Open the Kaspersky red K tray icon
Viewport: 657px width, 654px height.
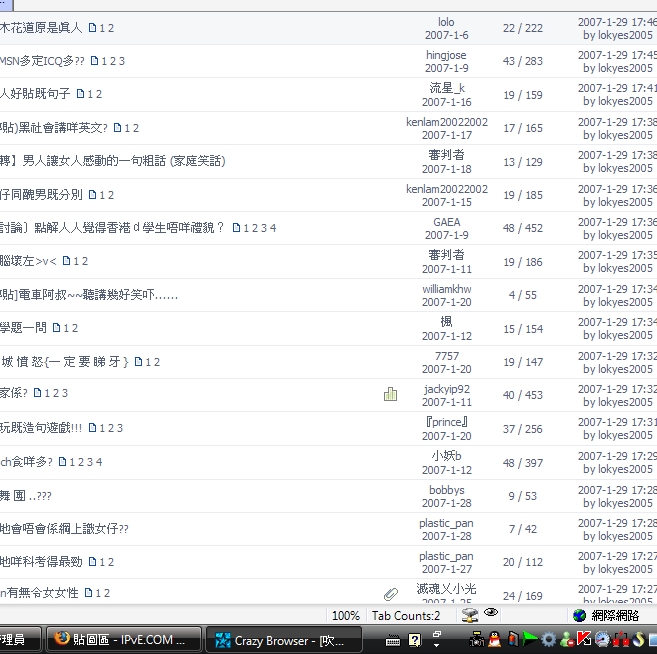tap(584, 639)
